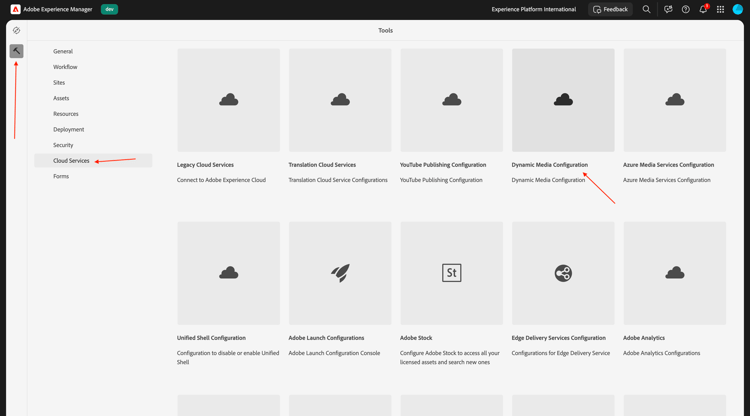Click 'Configuration to disable or enable Unified Shell'
Viewport: 750px width, 416px height.
[228, 358]
